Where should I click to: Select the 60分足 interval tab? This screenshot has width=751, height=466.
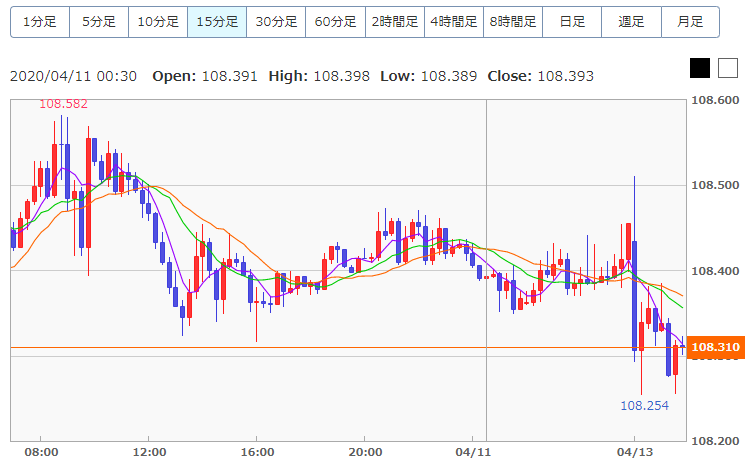(335, 21)
